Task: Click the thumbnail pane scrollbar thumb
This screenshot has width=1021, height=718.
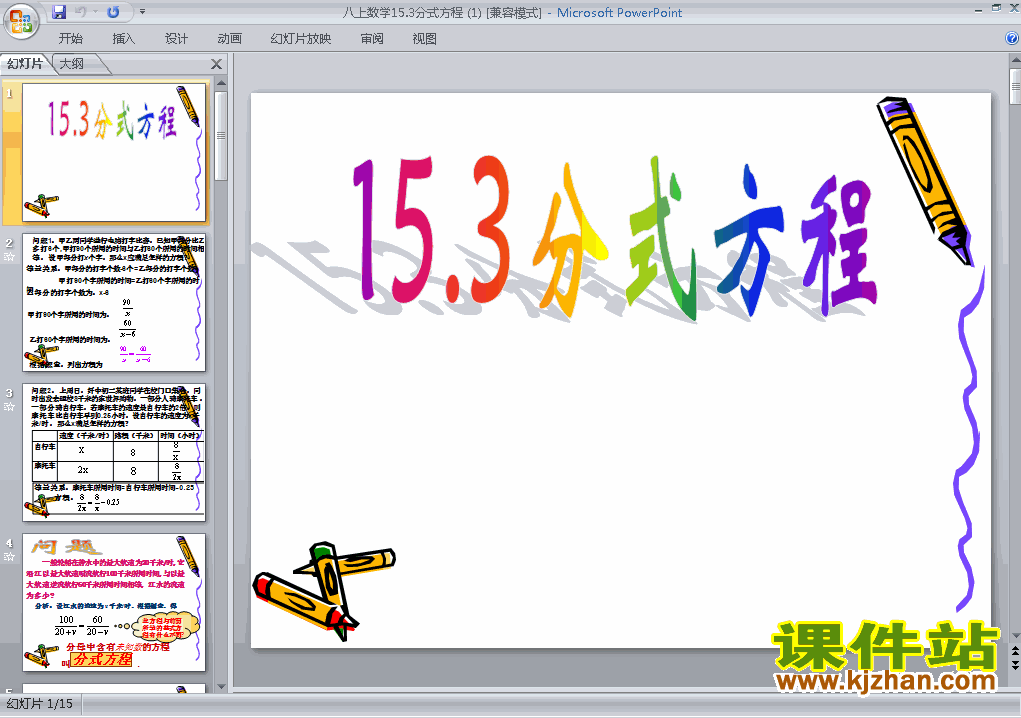Action: tap(221, 135)
